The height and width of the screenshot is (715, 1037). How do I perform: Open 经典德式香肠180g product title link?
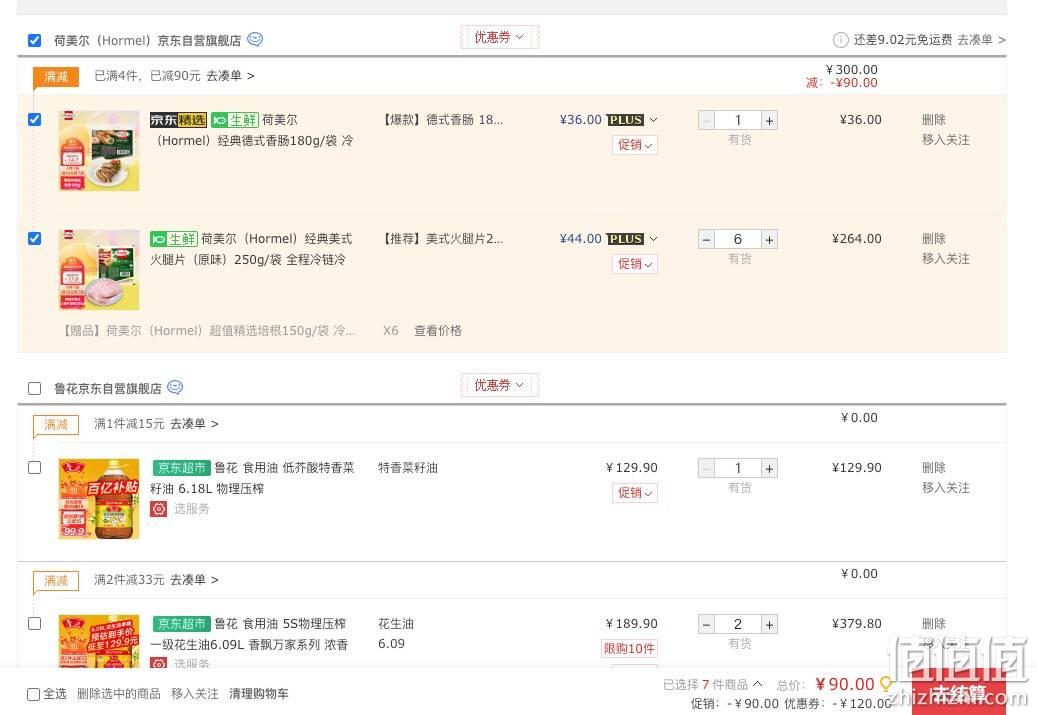(252, 130)
